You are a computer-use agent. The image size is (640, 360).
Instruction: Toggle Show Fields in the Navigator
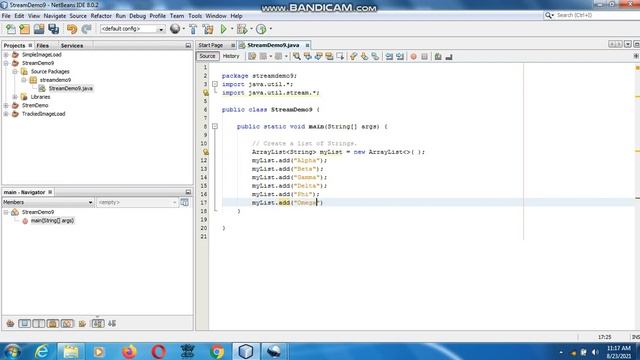tap(24, 324)
